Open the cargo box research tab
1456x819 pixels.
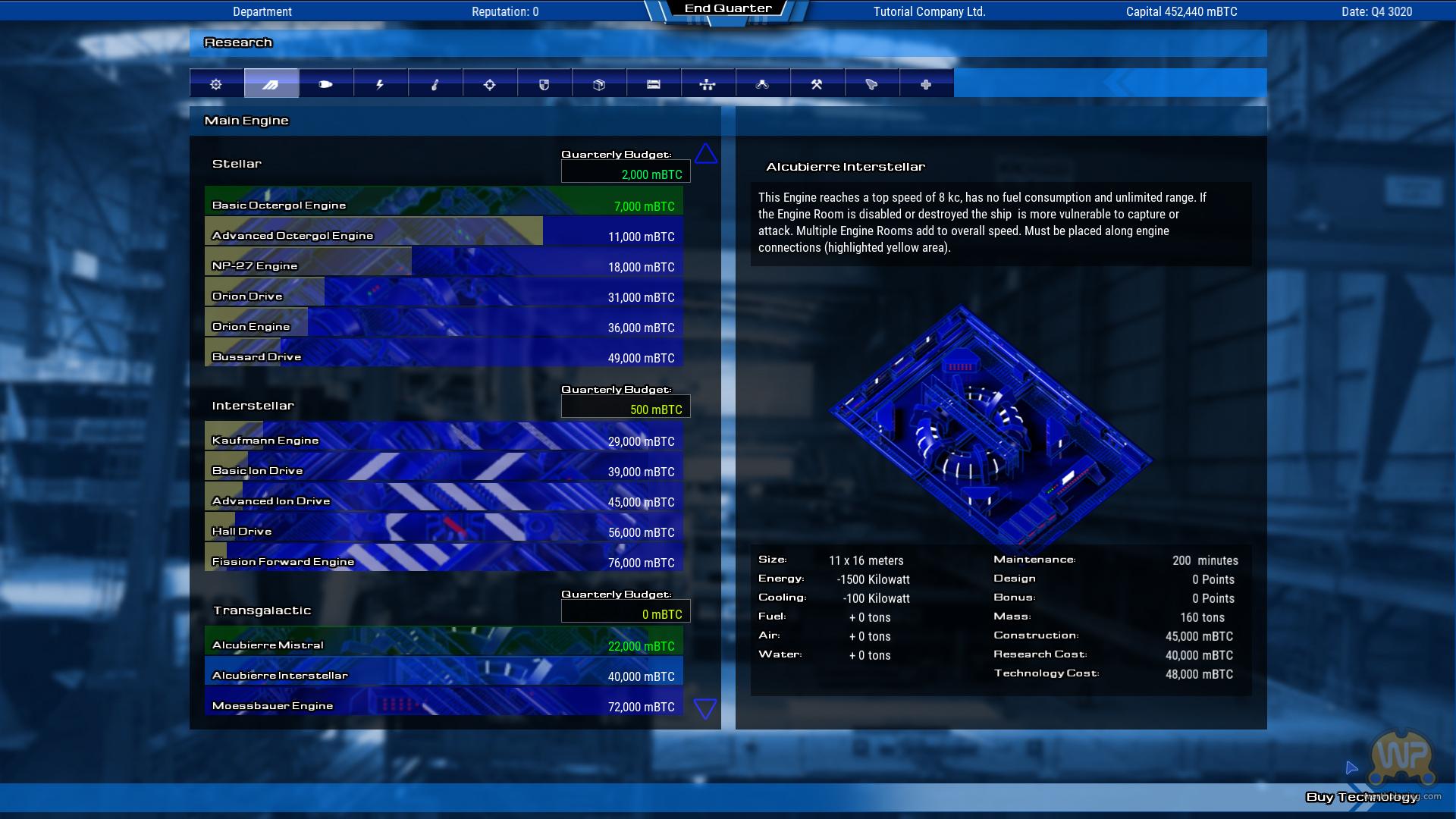598,84
